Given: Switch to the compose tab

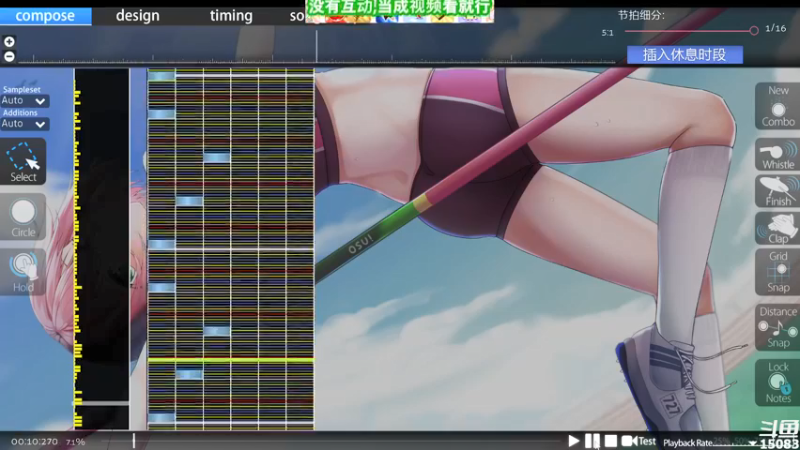Looking at the screenshot, I should tap(45, 16).
